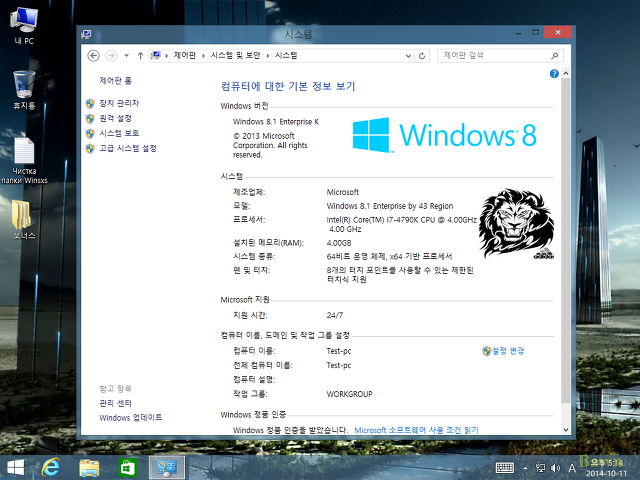
Task: Open 원격 설정 link
Action: point(116,118)
